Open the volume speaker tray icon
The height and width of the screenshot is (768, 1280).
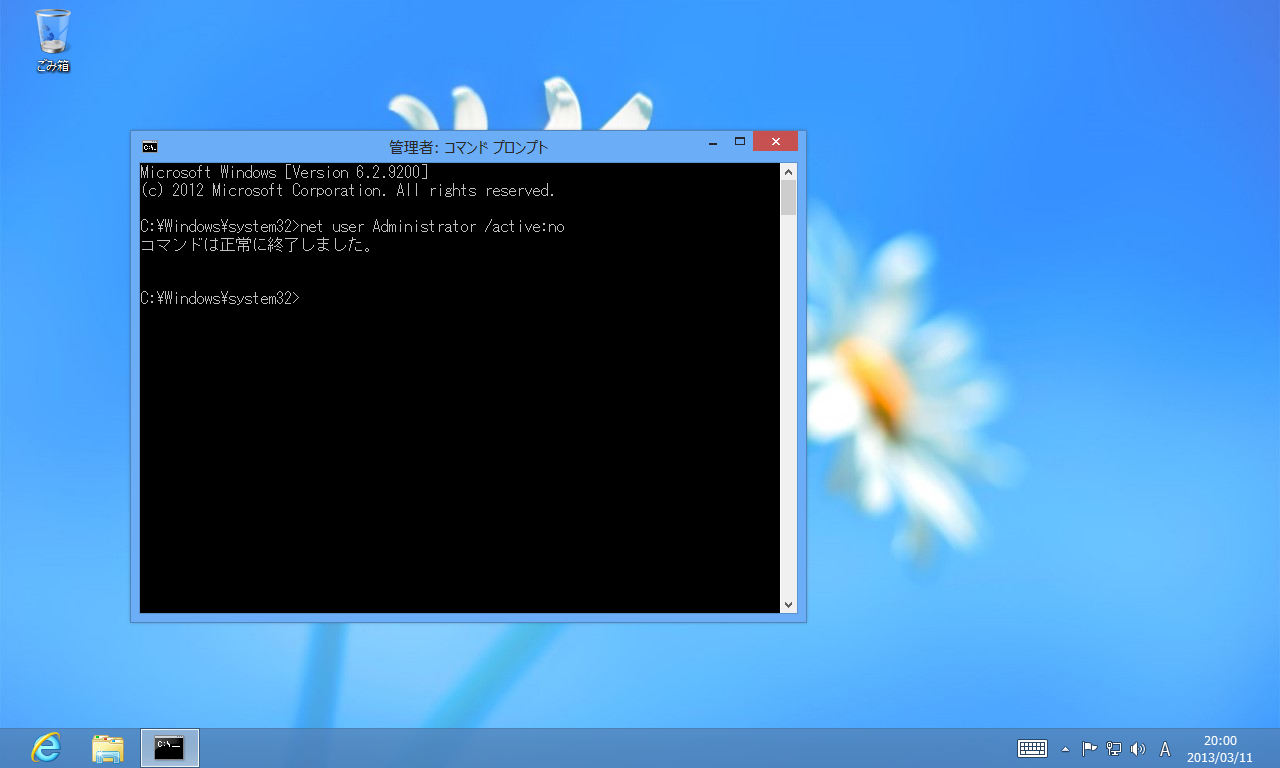1138,748
